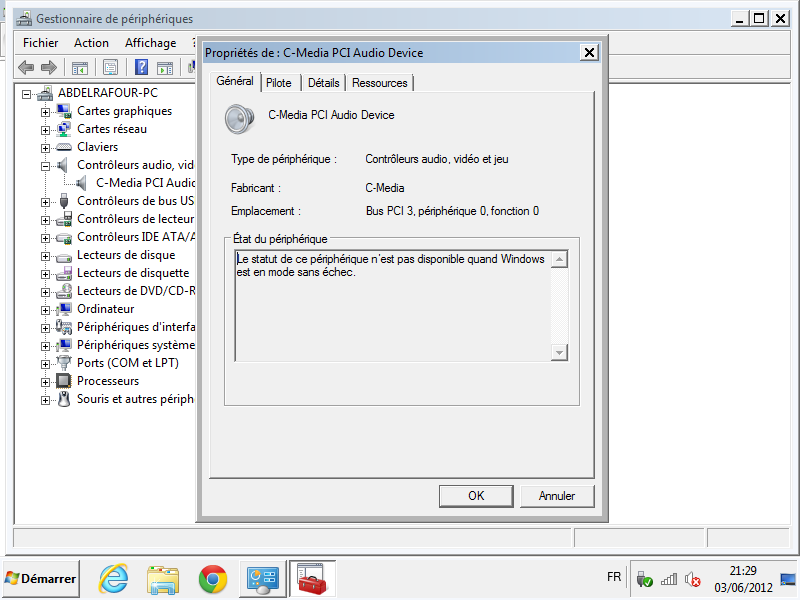Click the Lecteurs de DVD/CD-ROM disc icon
This screenshot has width=800, height=600.
tap(64, 291)
